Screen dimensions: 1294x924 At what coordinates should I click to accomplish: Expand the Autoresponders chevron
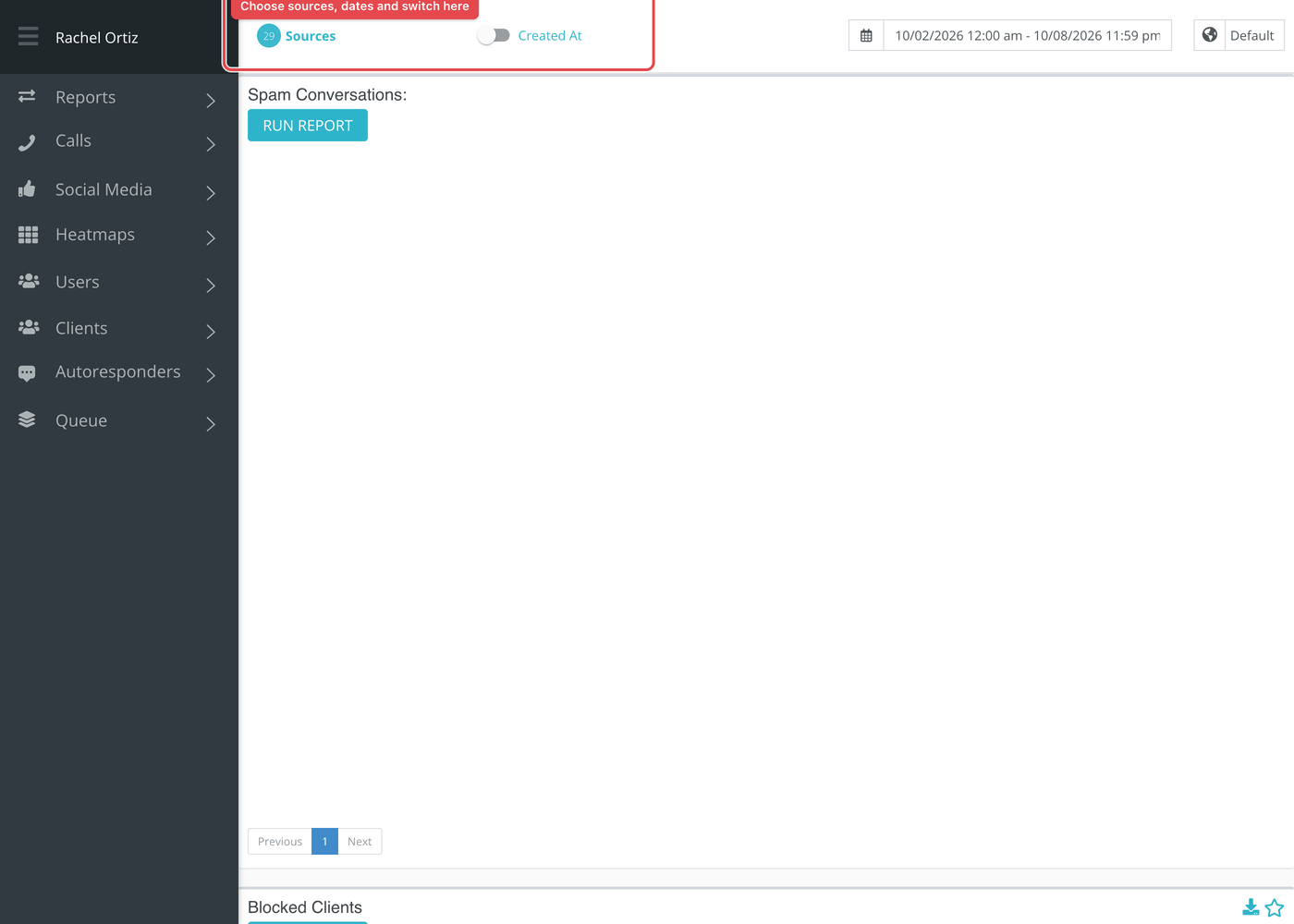pyautogui.click(x=211, y=375)
